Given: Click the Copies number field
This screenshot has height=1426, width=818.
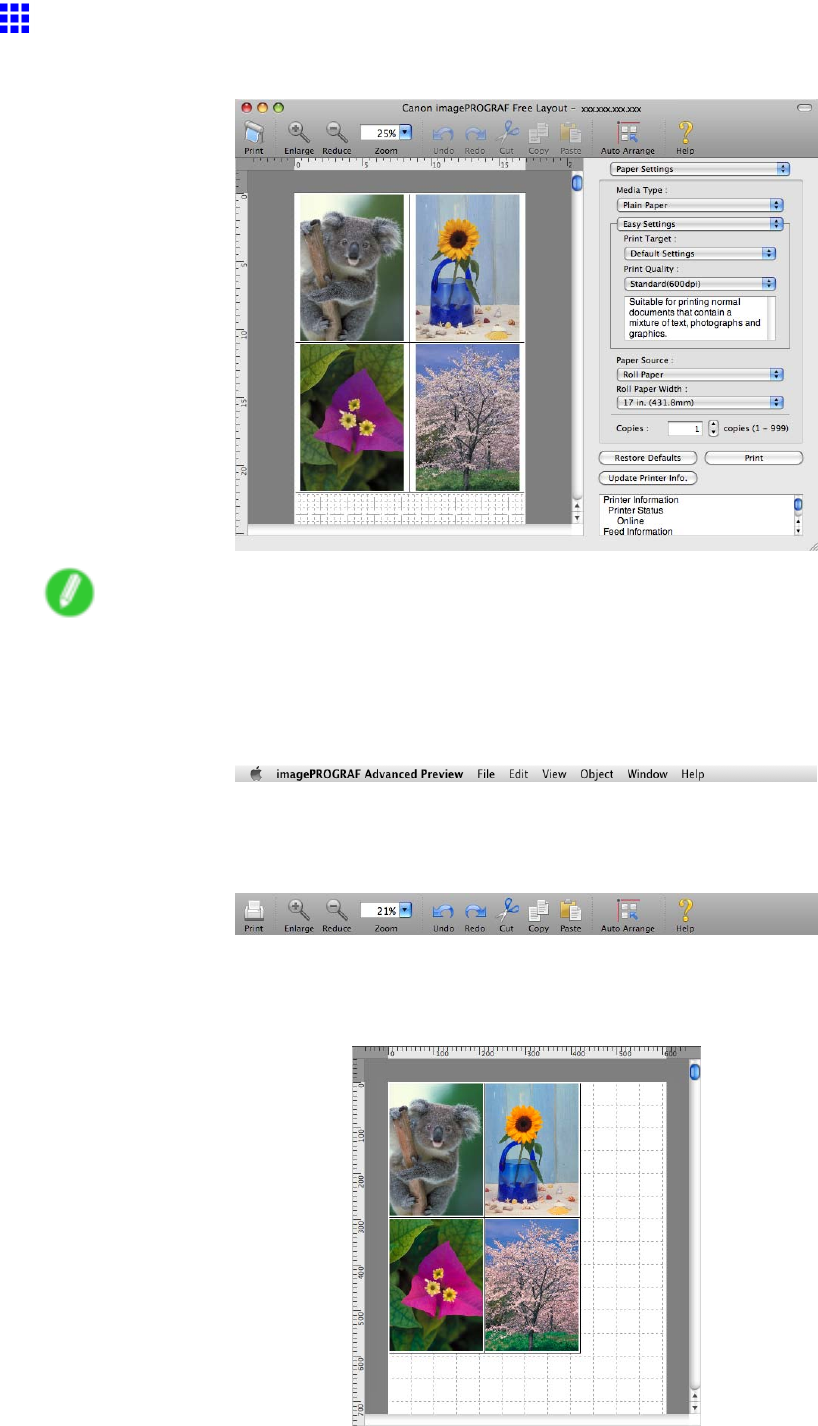Looking at the screenshot, I should tap(685, 428).
